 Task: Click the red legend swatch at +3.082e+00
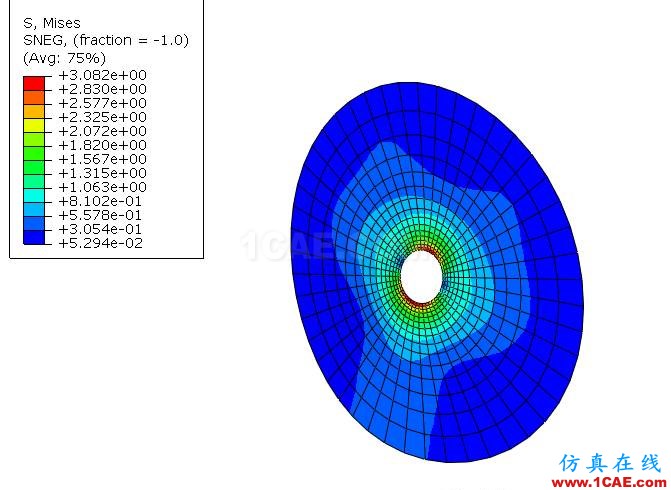tap(34, 83)
